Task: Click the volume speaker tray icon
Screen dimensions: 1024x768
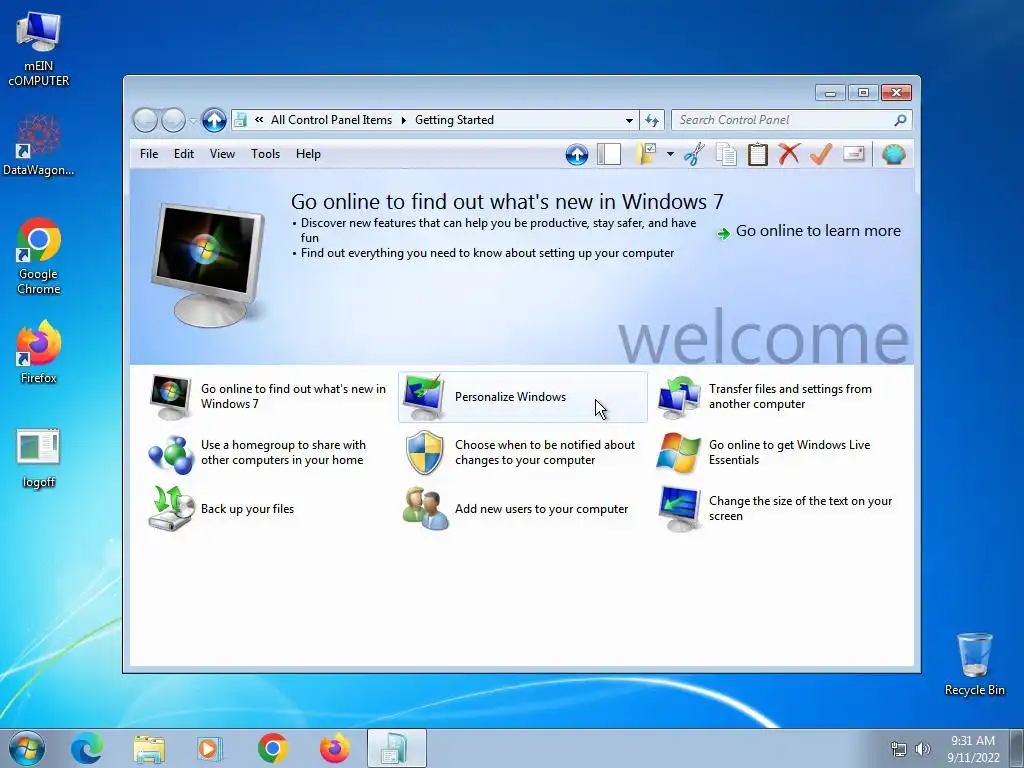Action: pyautogui.click(x=923, y=749)
